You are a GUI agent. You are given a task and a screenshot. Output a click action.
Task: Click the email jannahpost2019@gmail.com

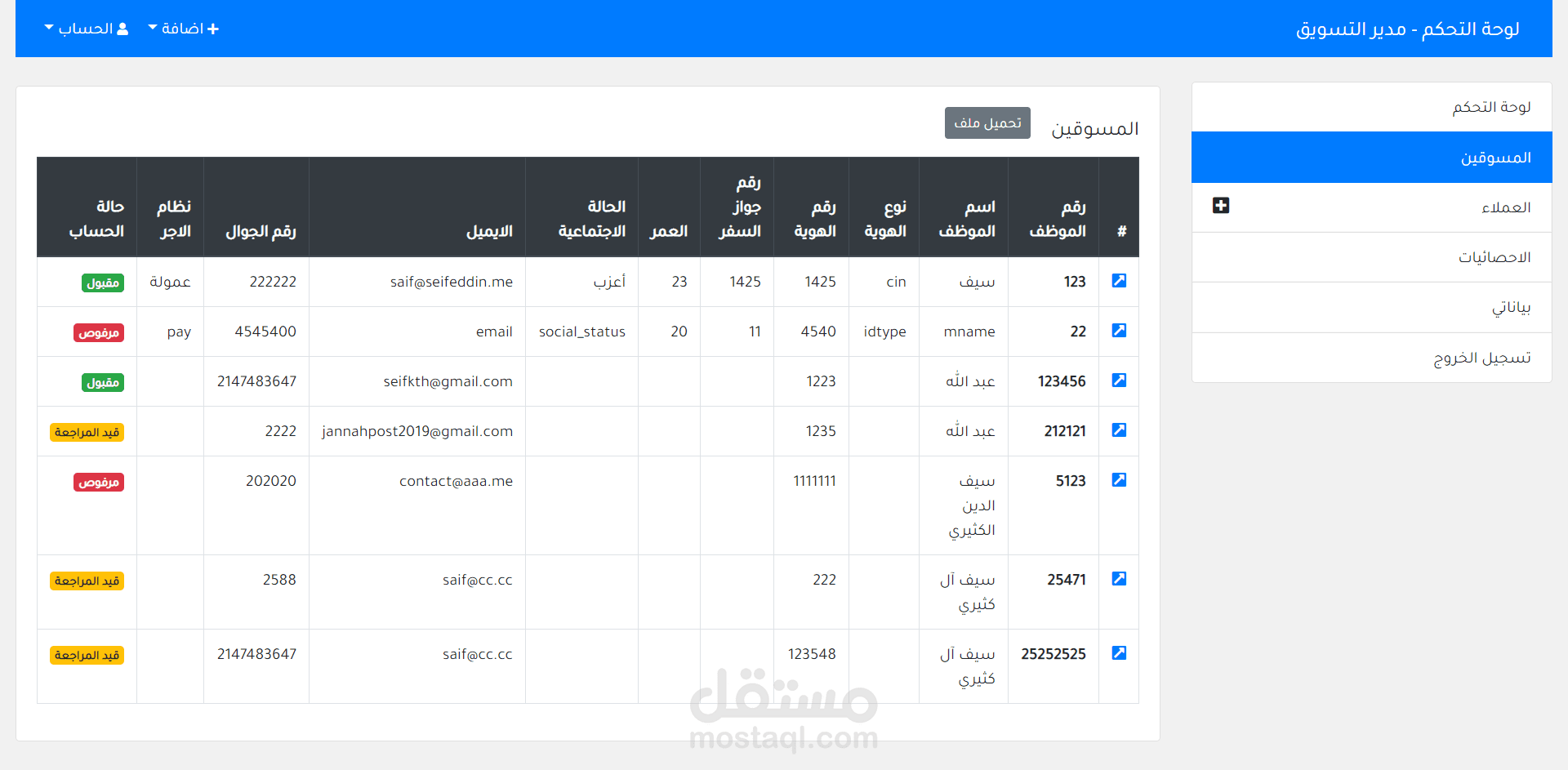417,431
